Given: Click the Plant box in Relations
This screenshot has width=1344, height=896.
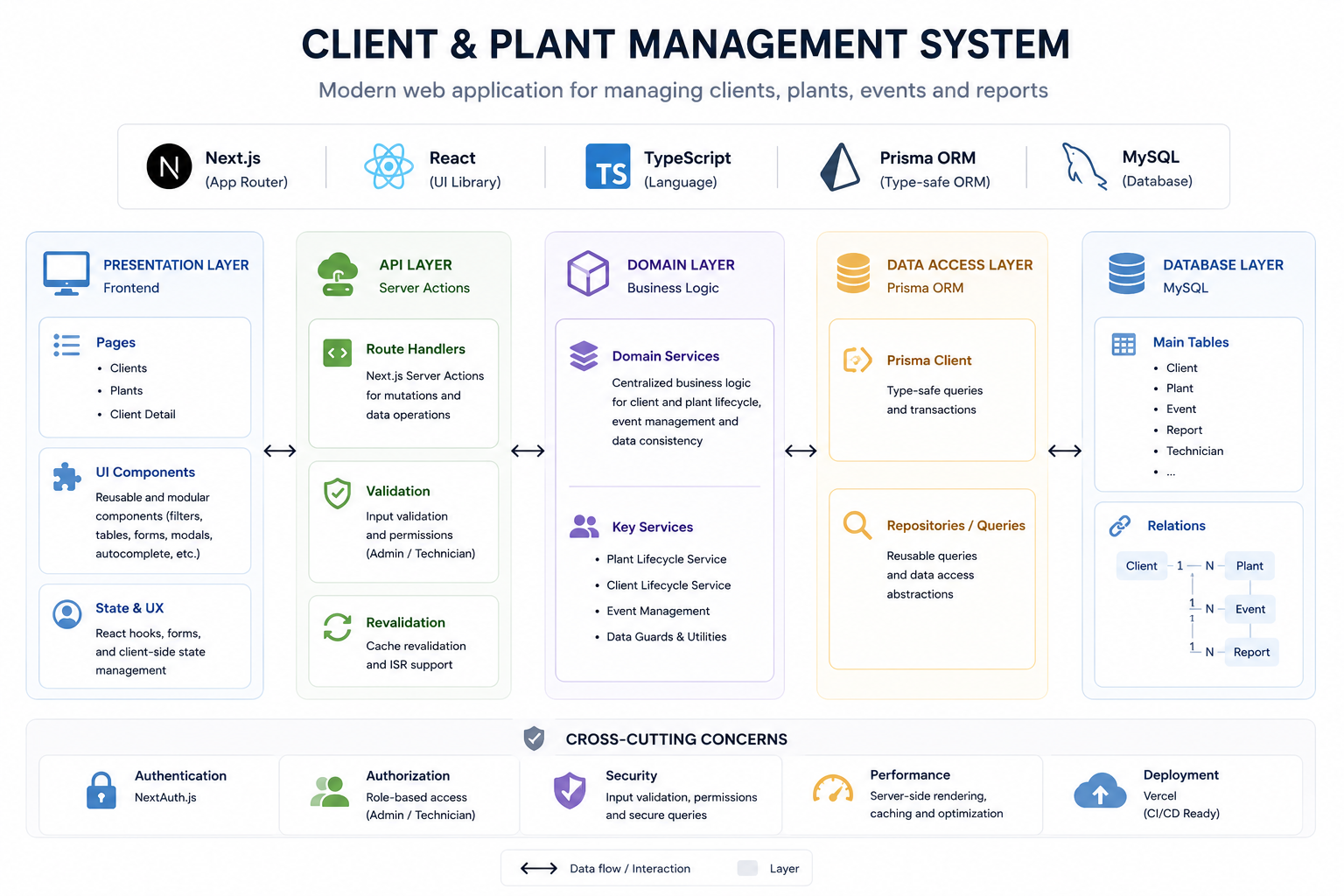Looking at the screenshot, I should 1249,566.
